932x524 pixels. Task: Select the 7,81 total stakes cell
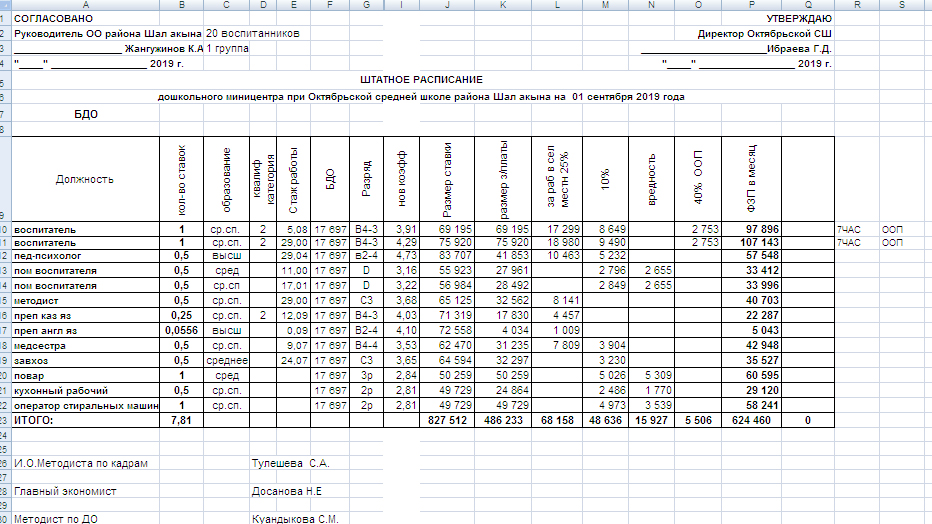pyautogui.click(x=181, y=421)
